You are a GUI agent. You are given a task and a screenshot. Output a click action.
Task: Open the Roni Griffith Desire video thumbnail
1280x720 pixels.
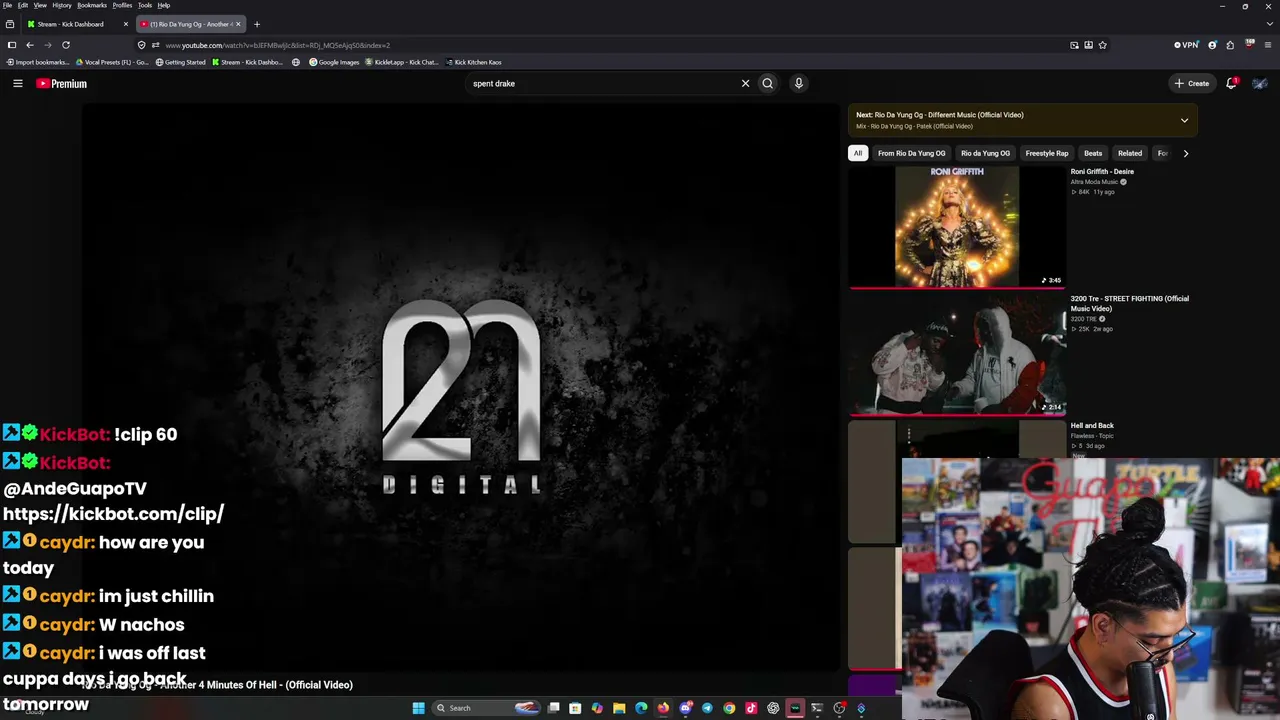957,227
